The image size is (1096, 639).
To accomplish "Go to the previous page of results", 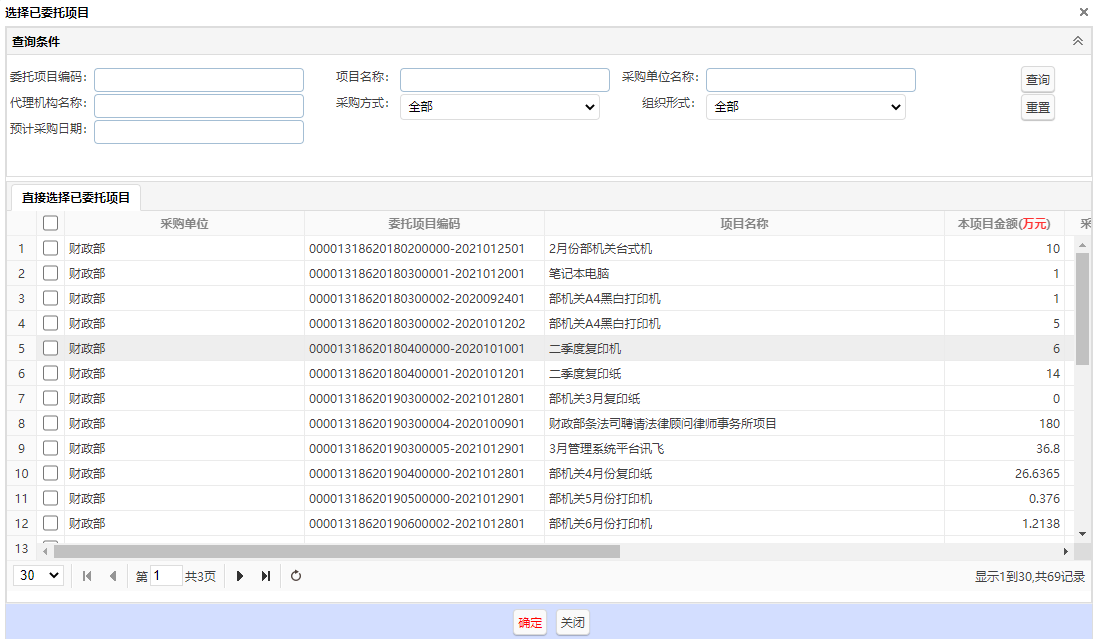I will [x=113, y=576].
